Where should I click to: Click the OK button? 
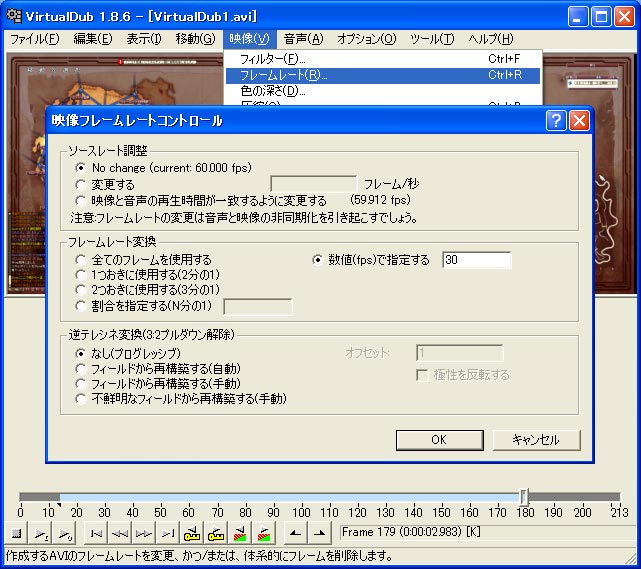click(439, 440)
